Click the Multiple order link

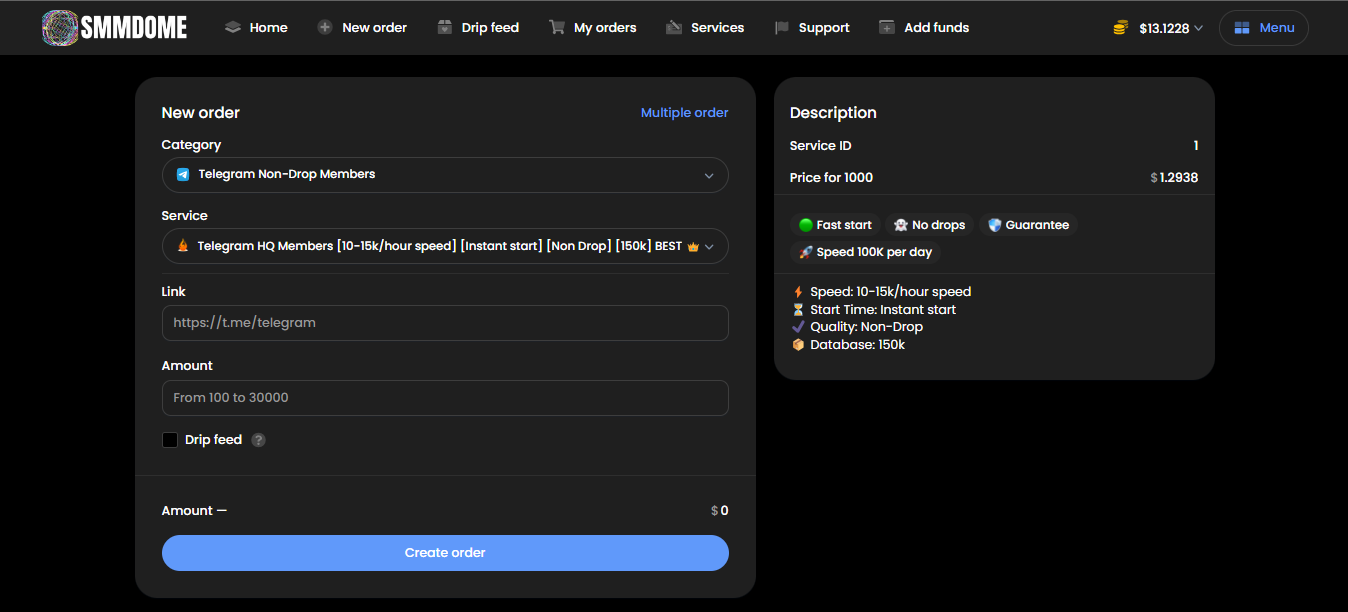685,113
